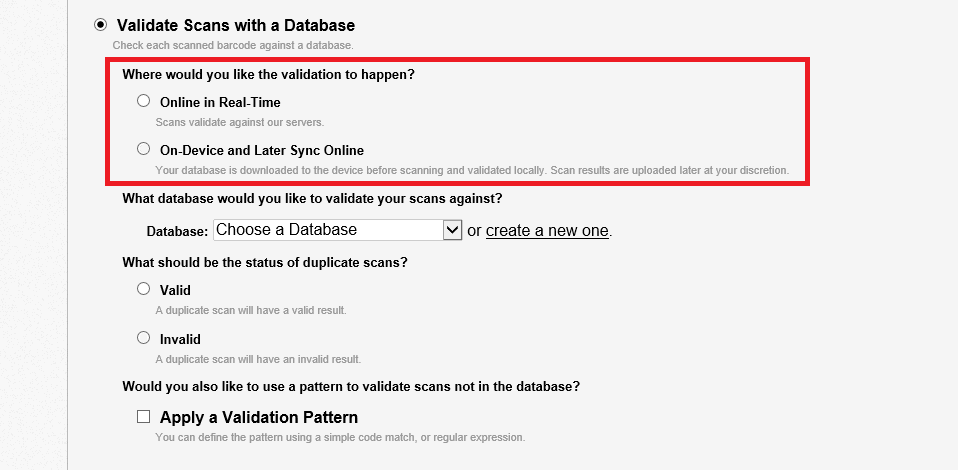Image resolution: width=958 pixels, height=470 pixels.
Task: Click the 'Online in Real-Time' label
Action: point(220,102)
